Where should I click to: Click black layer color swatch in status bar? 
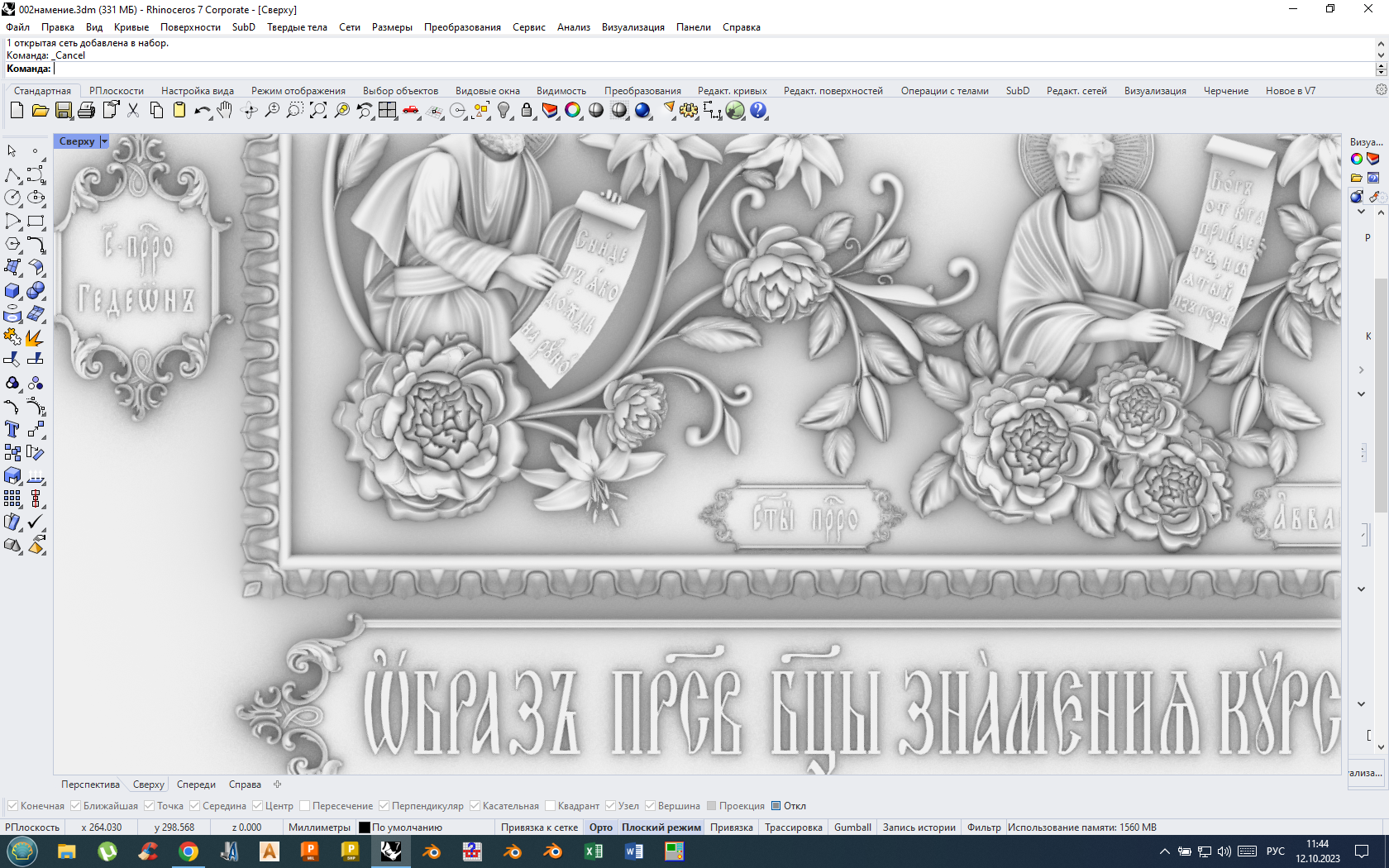pos(364,827)
